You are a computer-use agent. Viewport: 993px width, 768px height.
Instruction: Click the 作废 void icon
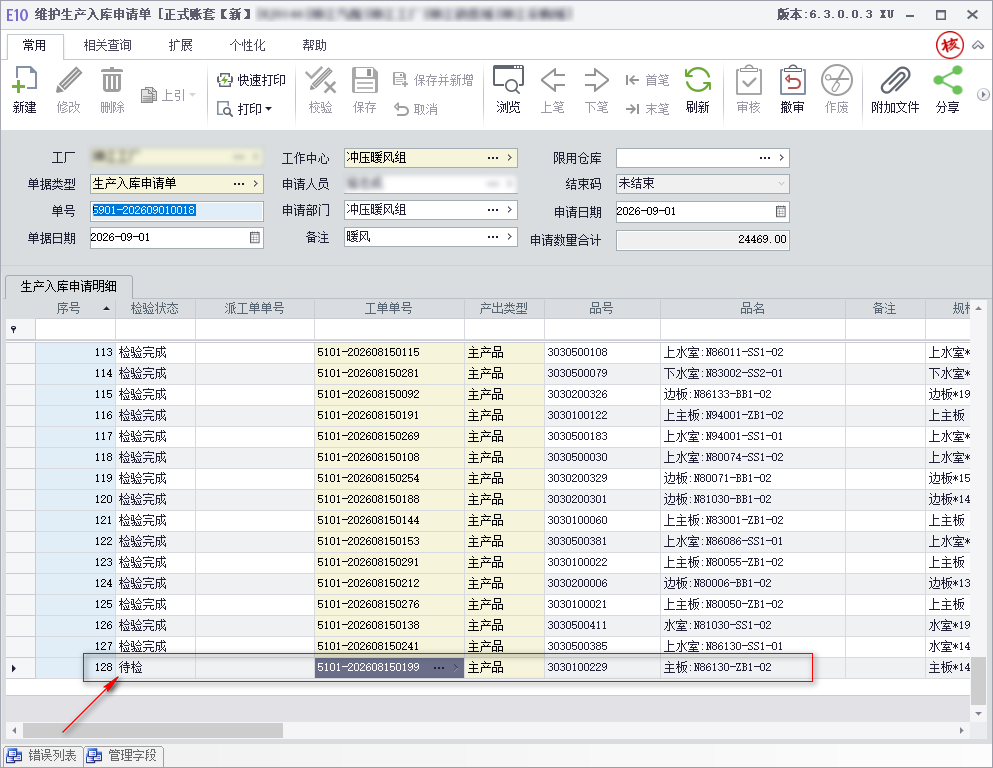point(837,89)
